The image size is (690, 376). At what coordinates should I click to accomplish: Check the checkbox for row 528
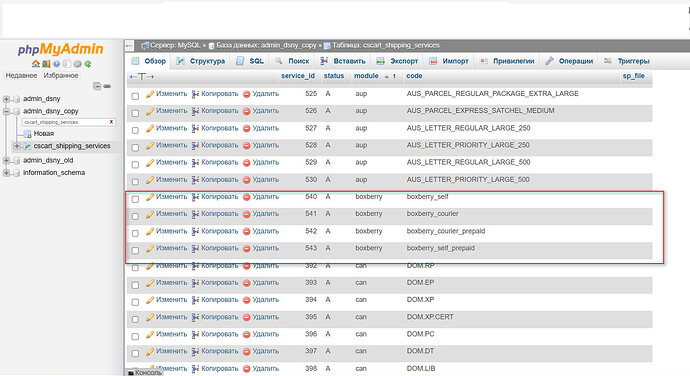[135, 147]
